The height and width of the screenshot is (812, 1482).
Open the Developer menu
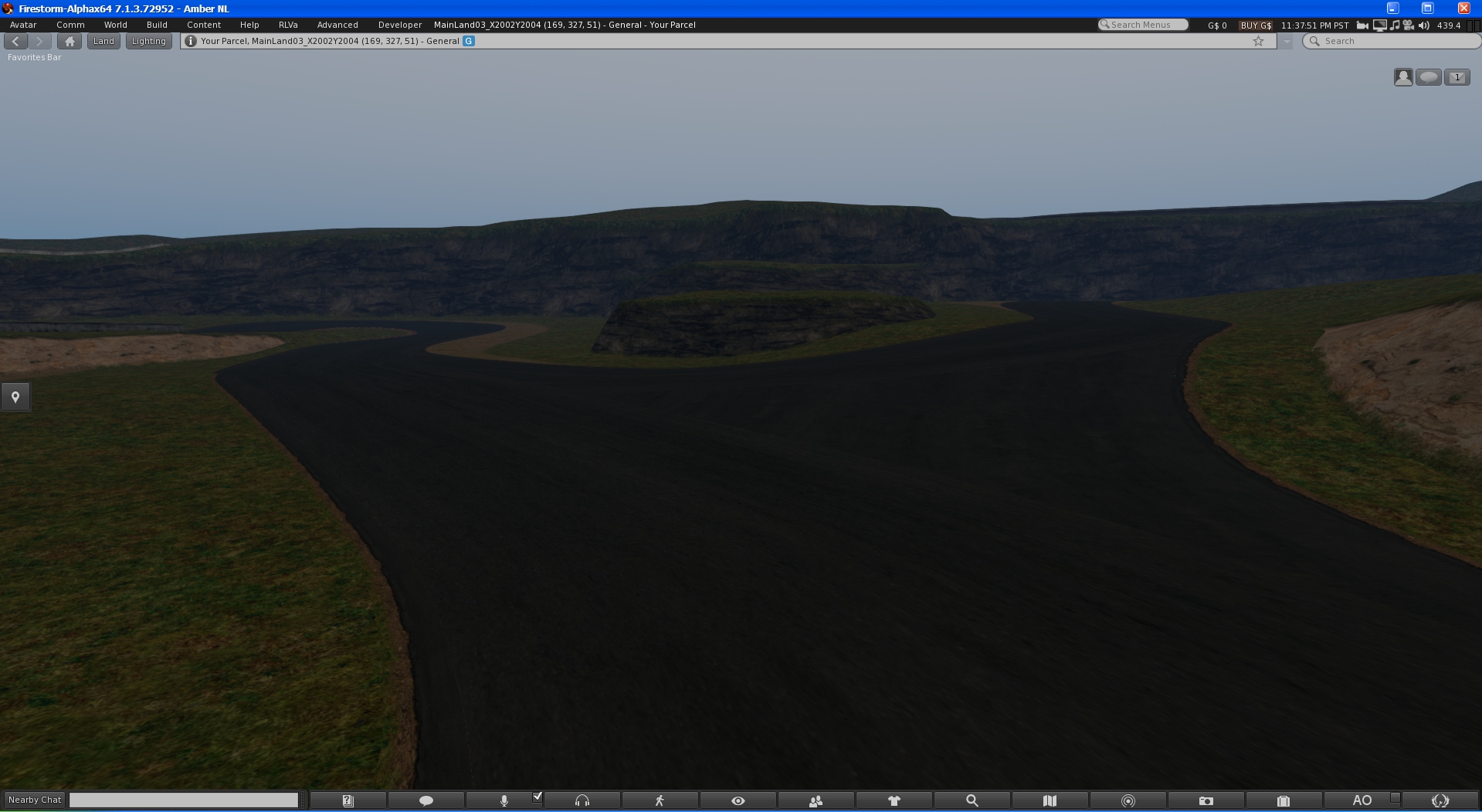pyautogui.click(x=400, y=25)
